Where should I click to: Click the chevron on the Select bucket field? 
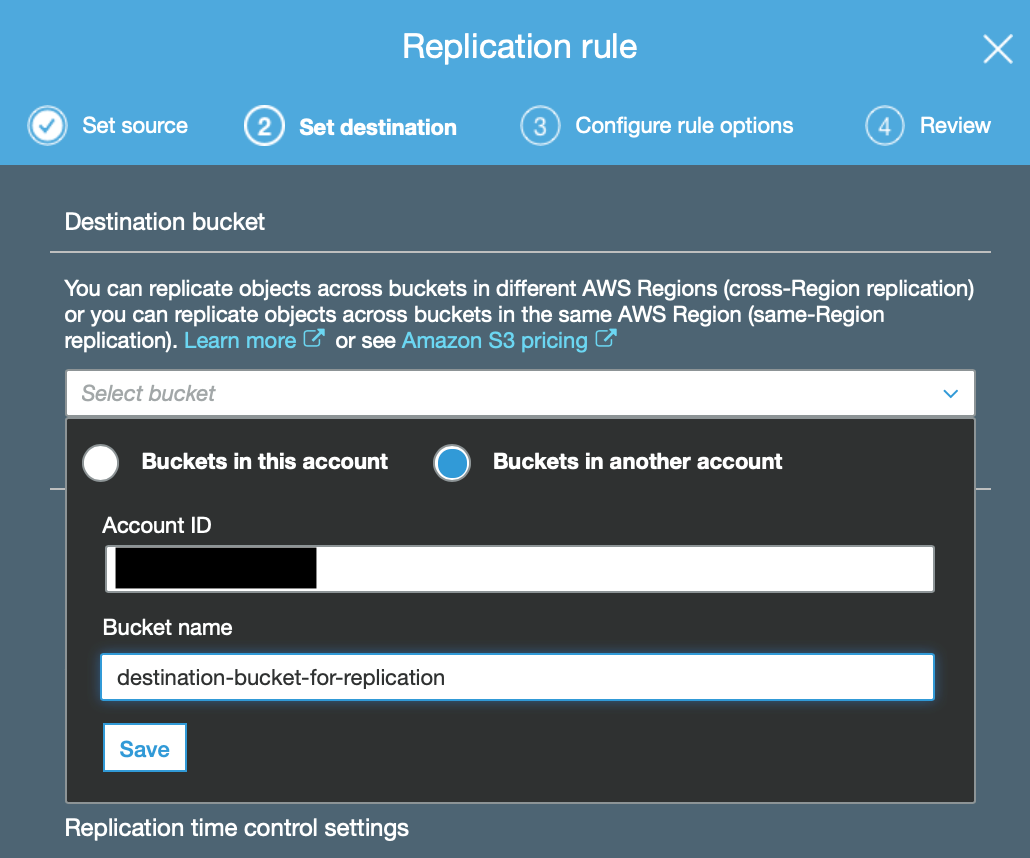(950, 393)
